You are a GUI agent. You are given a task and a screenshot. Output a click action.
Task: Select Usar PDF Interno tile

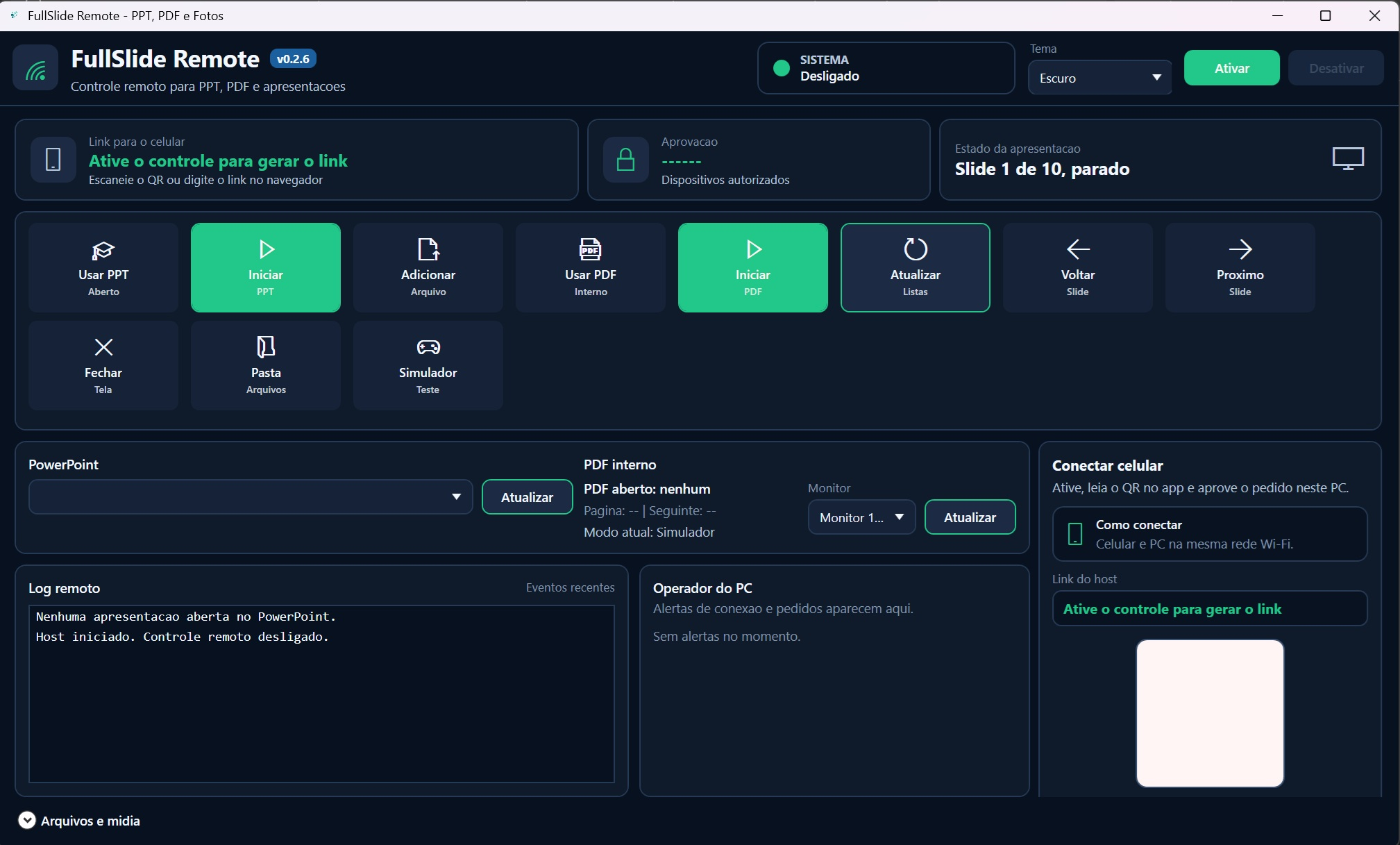[591, 267]
